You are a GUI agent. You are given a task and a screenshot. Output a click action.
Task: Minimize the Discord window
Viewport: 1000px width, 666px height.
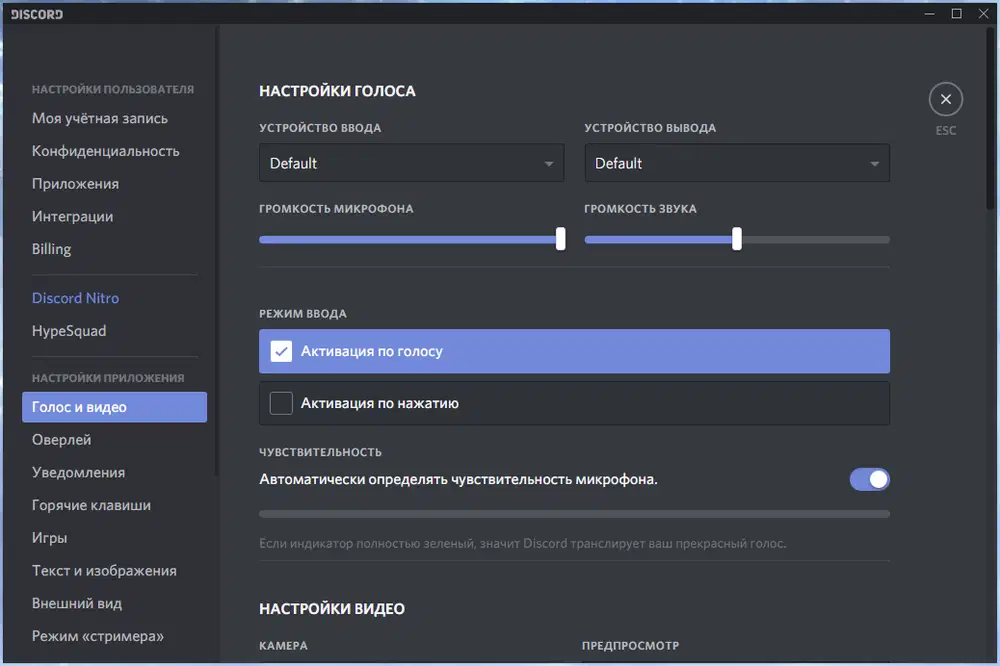click(929, 13)
